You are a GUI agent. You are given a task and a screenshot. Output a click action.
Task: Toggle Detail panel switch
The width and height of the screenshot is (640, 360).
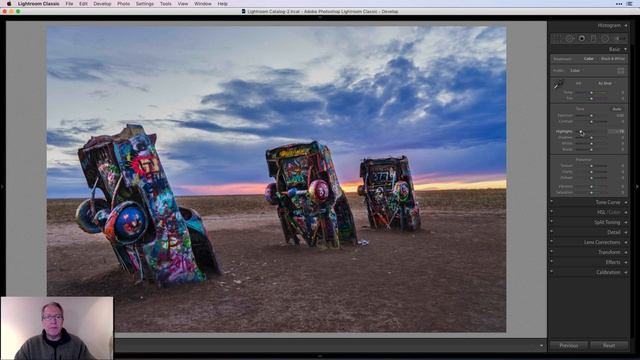tap(551, 231)
